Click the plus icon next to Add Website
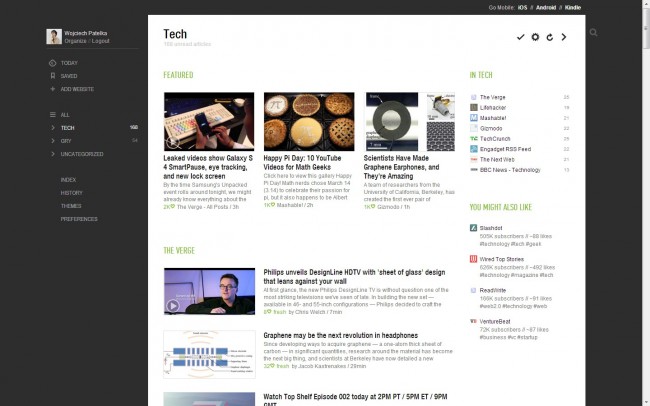This screenshot has width=650, height=406. [x=52, y=89]
